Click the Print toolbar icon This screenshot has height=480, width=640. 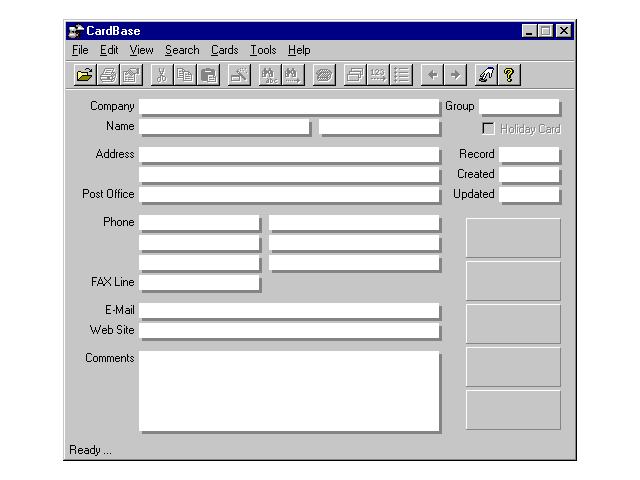tap(108, 75)
